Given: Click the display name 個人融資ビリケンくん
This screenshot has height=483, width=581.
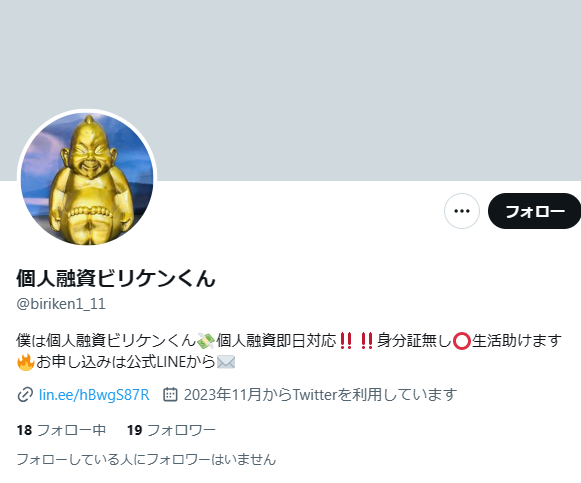Looking at the screenshot, I should (x=116, y=278).
